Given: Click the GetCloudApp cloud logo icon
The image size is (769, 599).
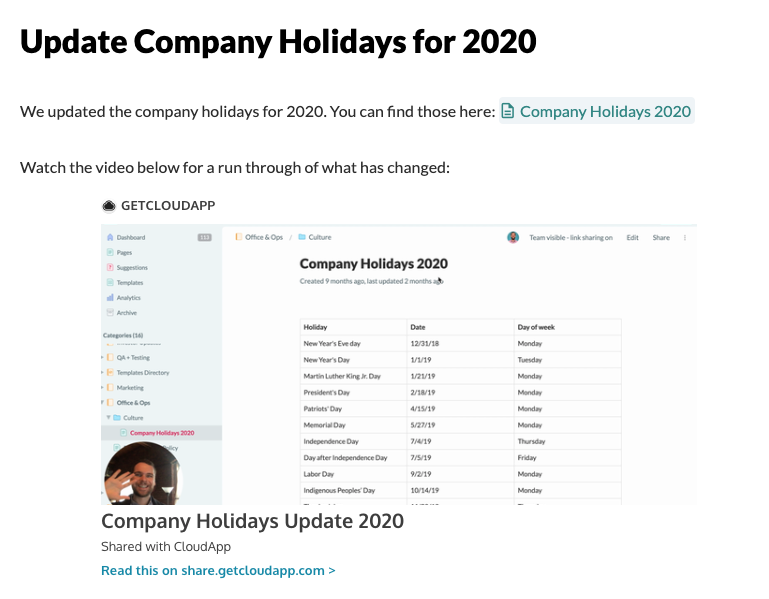Looking at the screenshot, I should 109,206.
